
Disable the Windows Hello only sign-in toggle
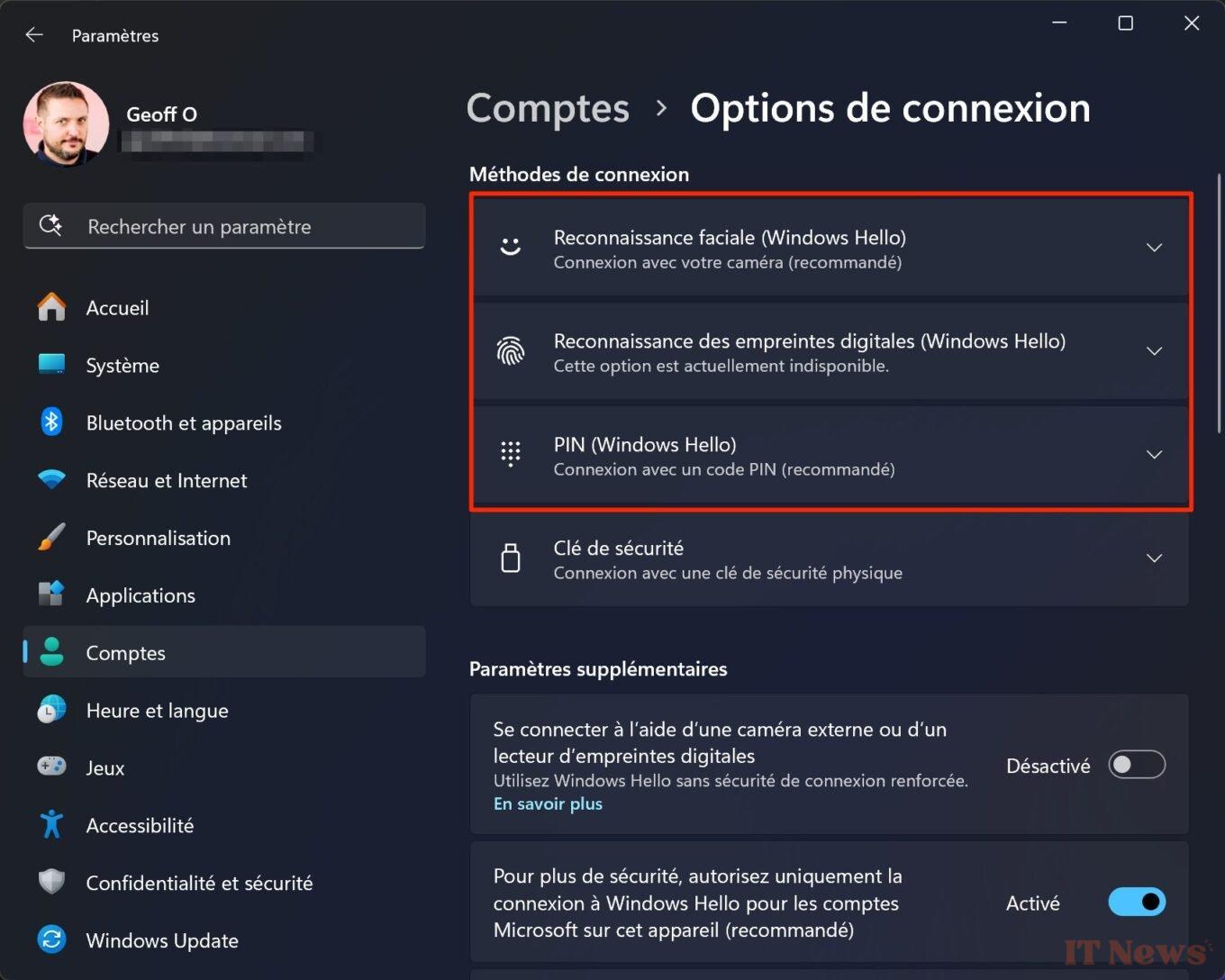click(1137, 902)
